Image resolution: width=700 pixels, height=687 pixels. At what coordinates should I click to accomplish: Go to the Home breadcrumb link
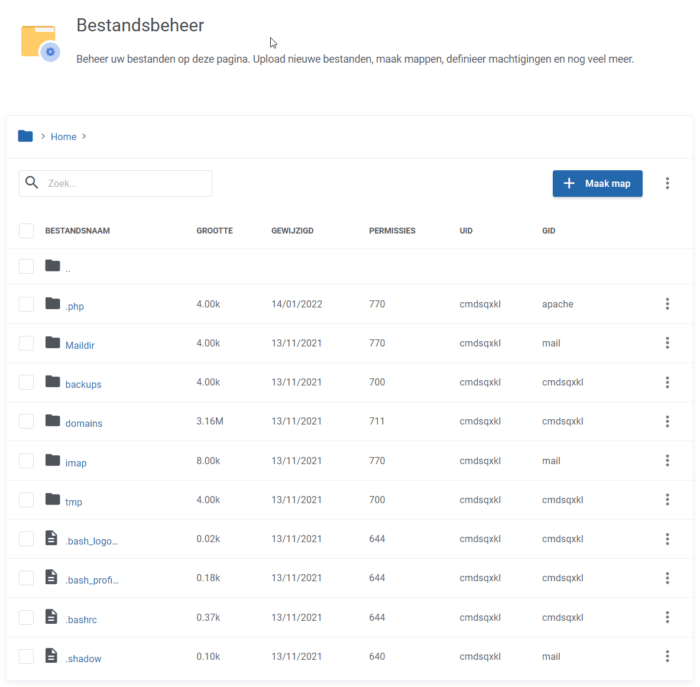(63, 137)
